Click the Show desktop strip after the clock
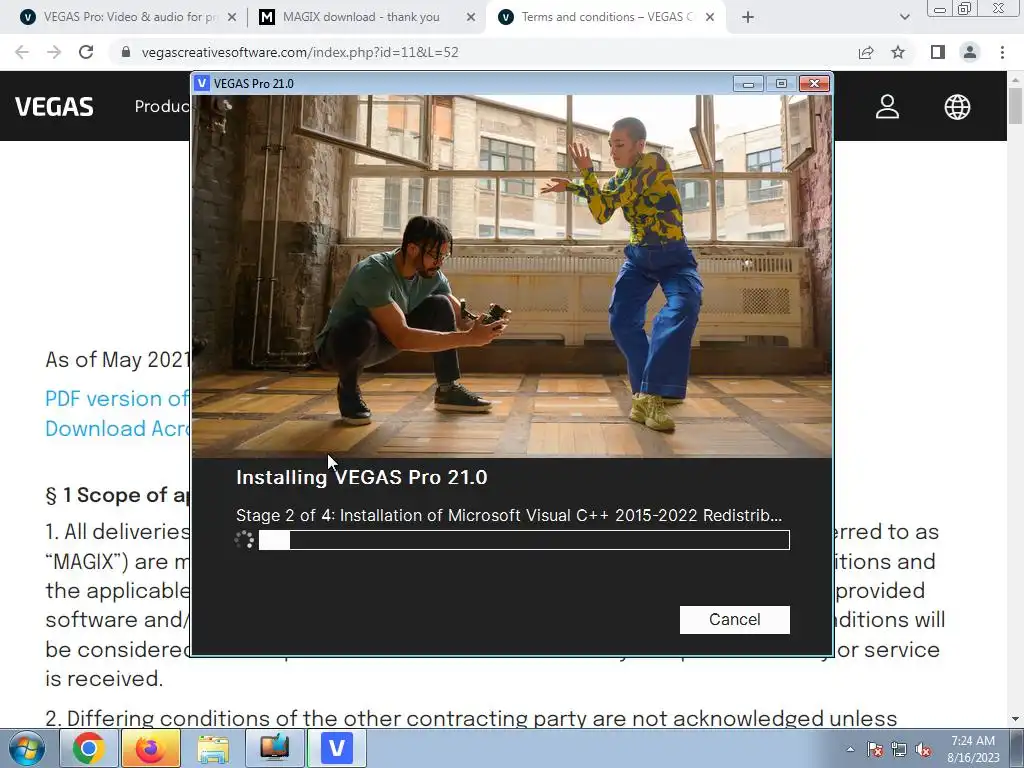Screen dimensions: 1024x768 point(1016,748)
